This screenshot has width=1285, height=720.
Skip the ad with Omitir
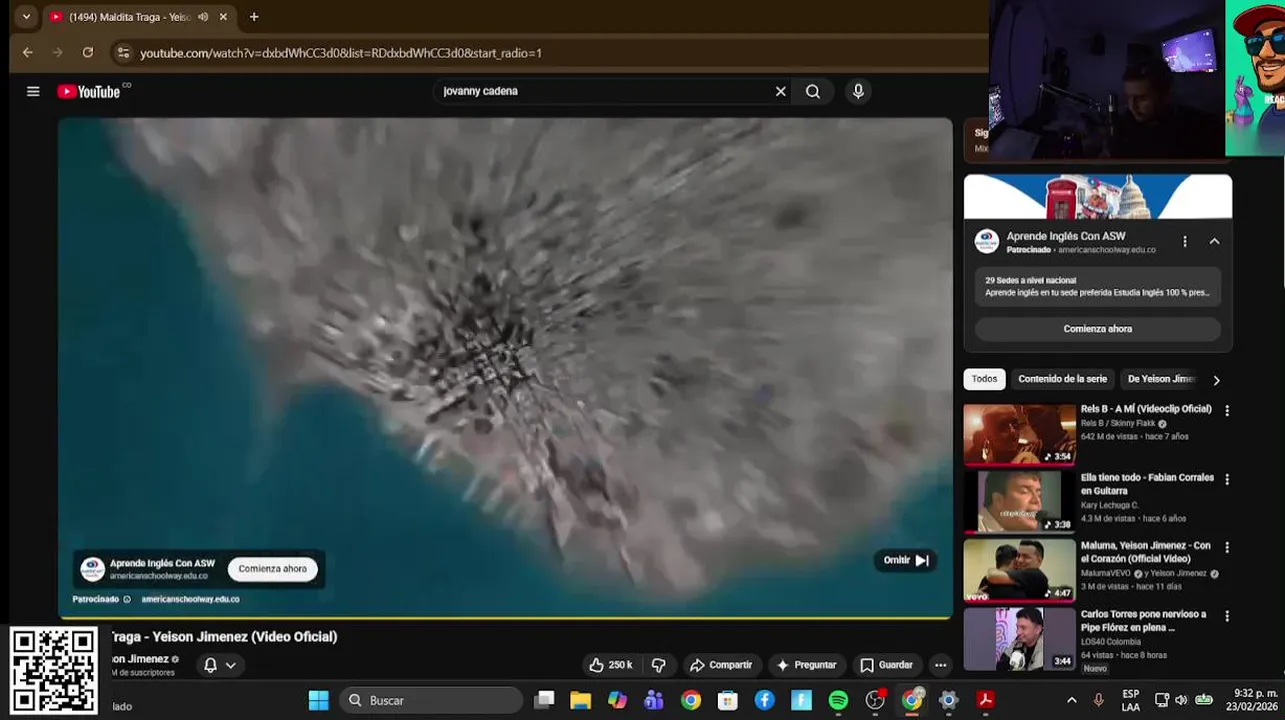tap(907, 560)
